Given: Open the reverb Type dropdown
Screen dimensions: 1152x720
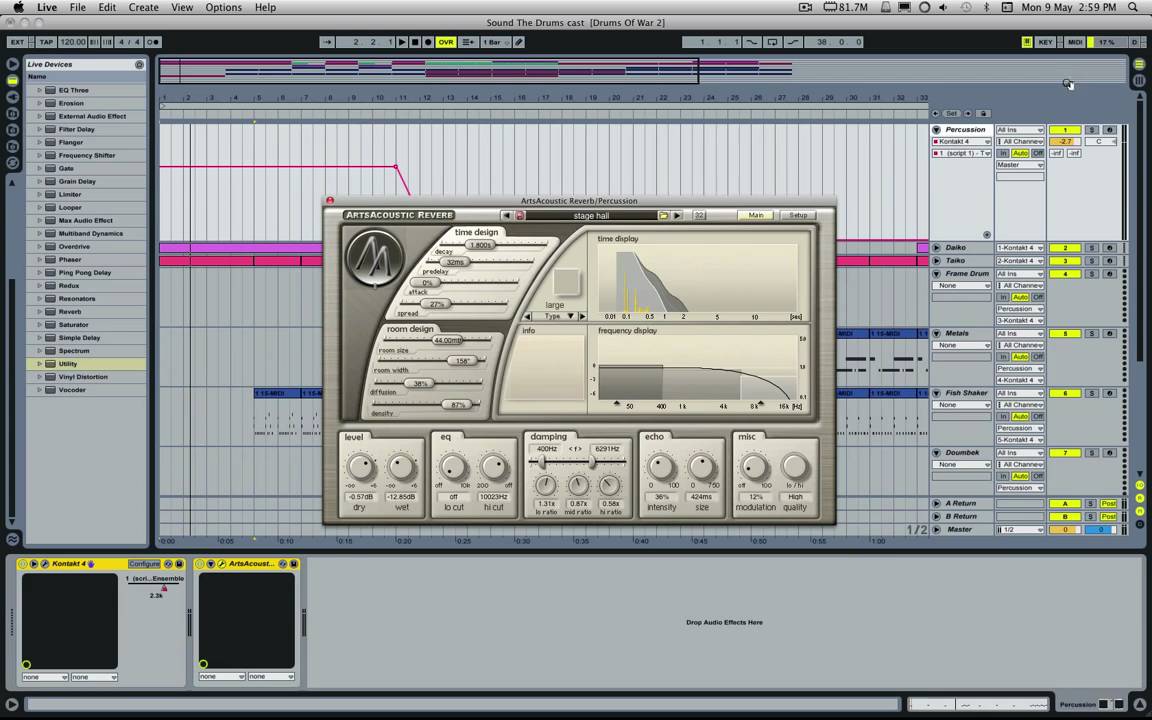Looking at the screenshot, I should pos(557,316).
